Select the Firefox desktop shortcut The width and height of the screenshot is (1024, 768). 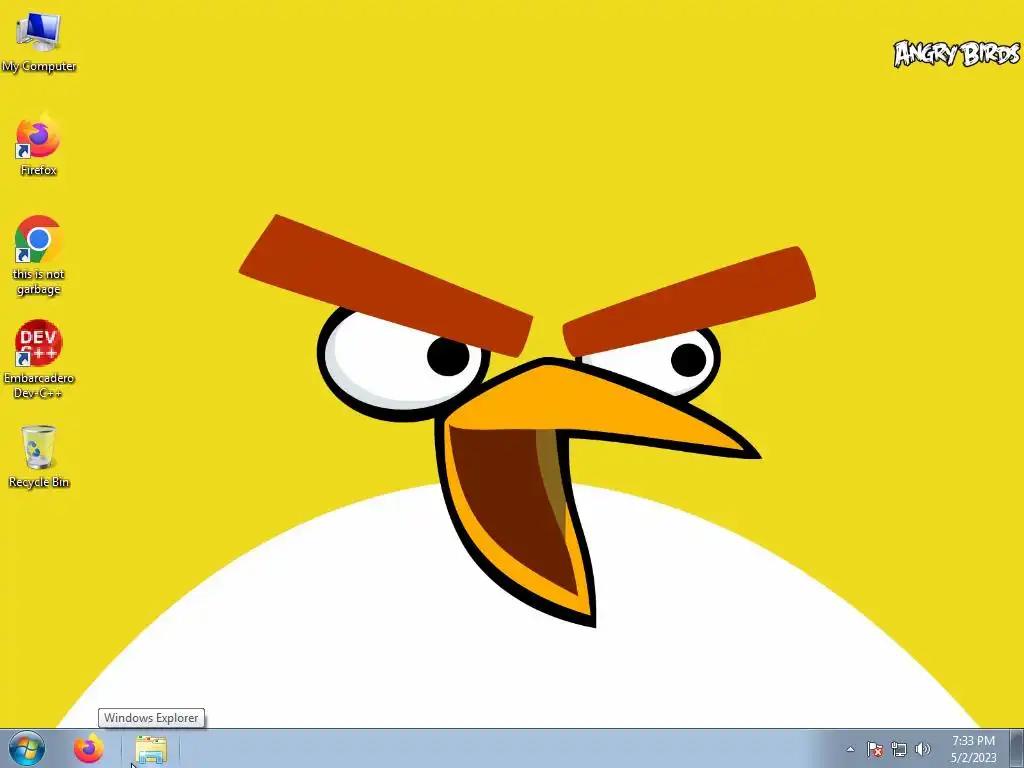point(39,145)
